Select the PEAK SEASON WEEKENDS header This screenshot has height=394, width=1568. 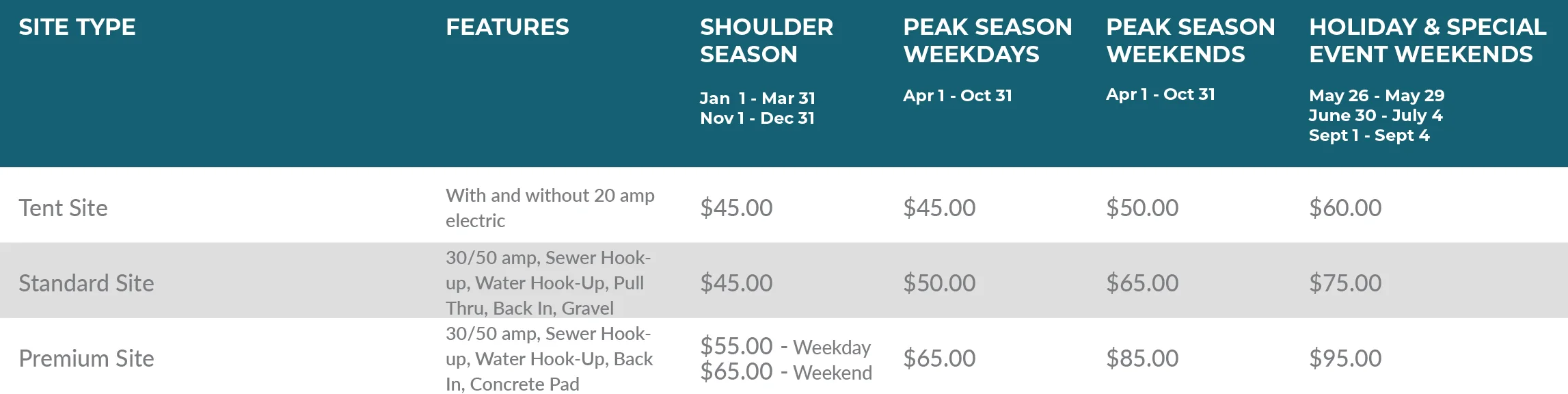[1190, 41]
